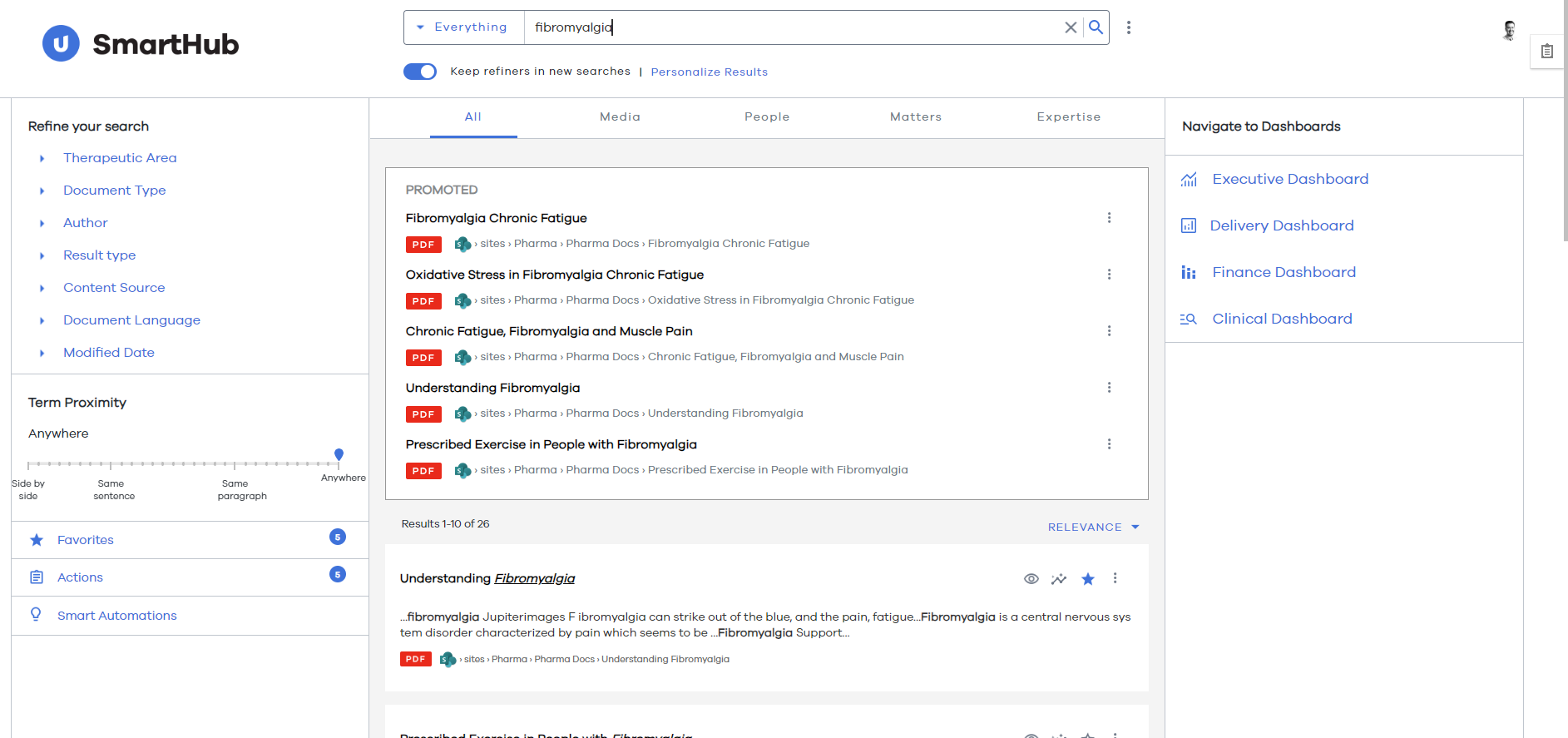Click the SmartHub logo icon
Screen dimensions: 1568x738
(x=61, y=43)
